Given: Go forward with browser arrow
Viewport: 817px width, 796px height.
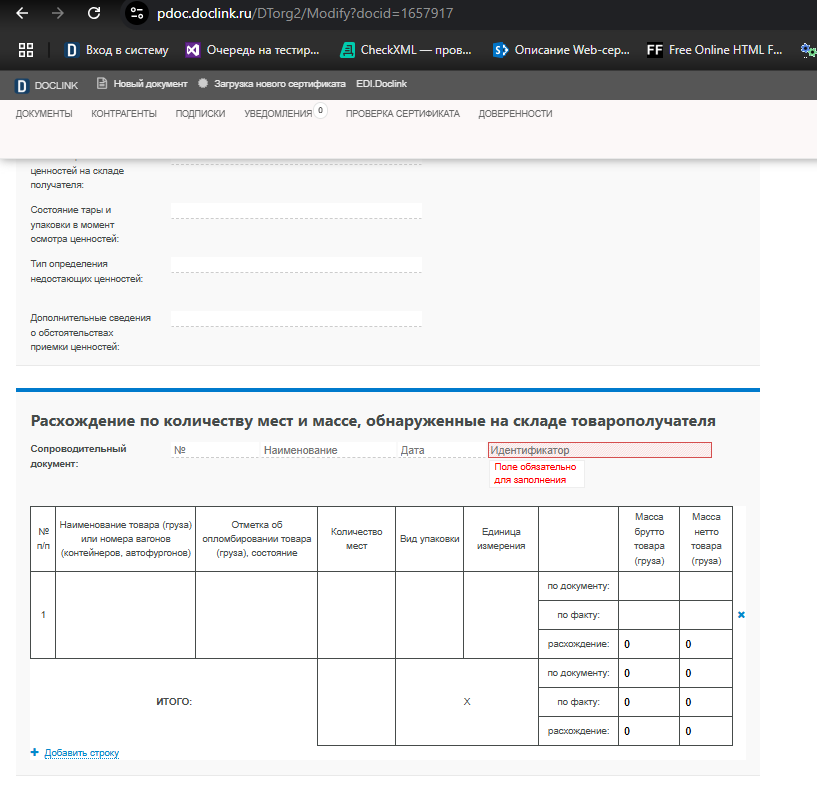Looking at the screenshot, I should coord(58,13).
